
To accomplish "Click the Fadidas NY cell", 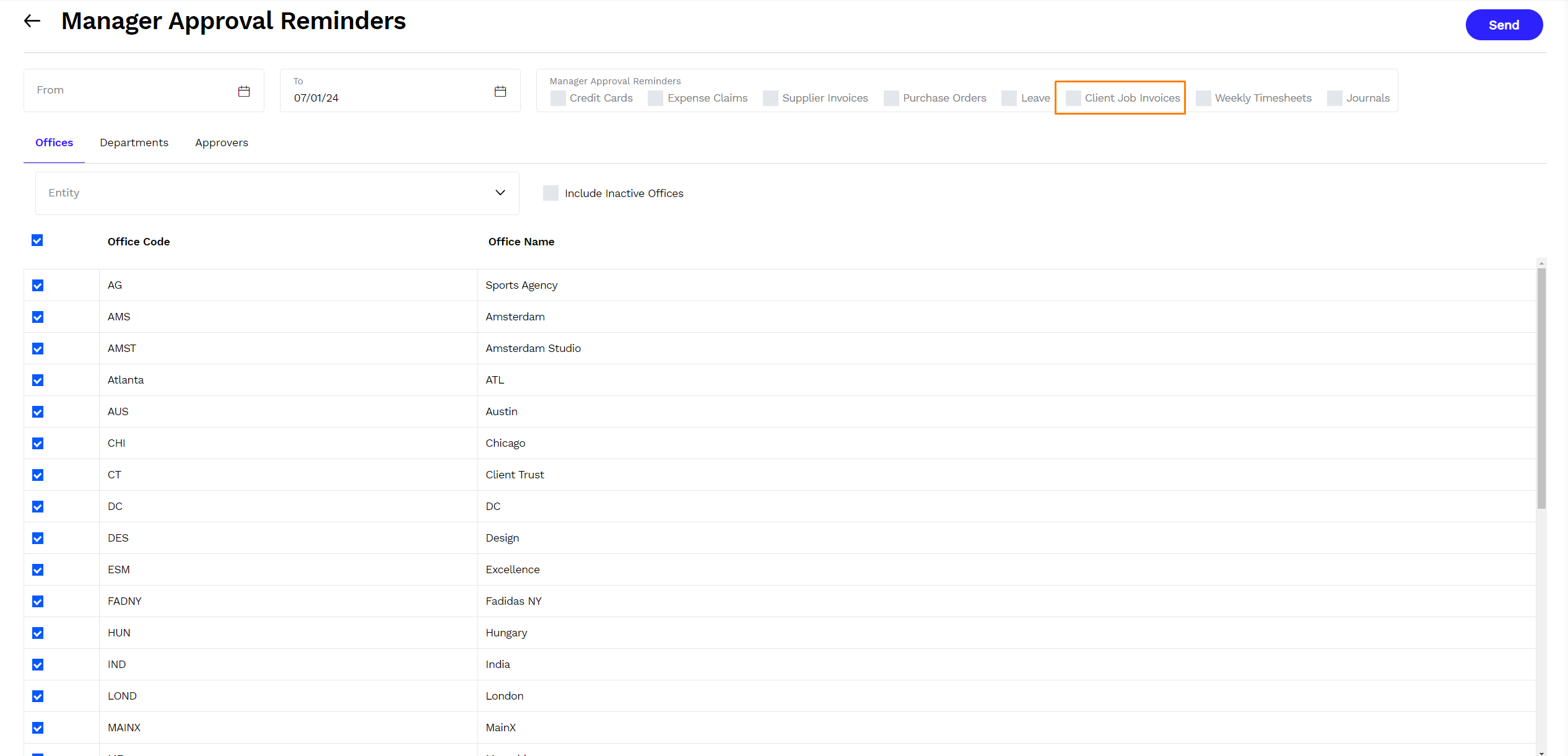I will point(1006,601).
